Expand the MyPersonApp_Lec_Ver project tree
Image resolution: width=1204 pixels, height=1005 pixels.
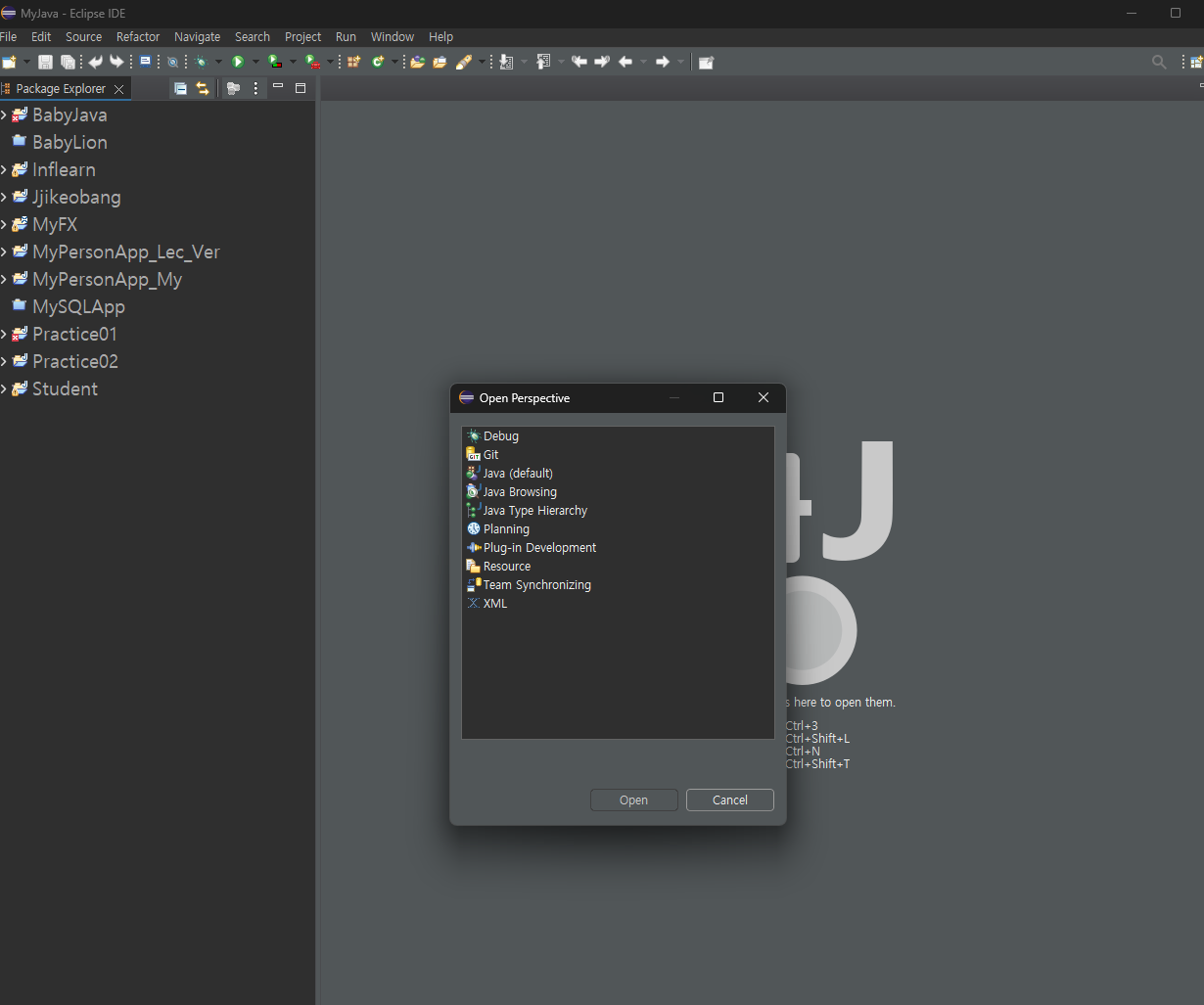(x=4, y=252)
